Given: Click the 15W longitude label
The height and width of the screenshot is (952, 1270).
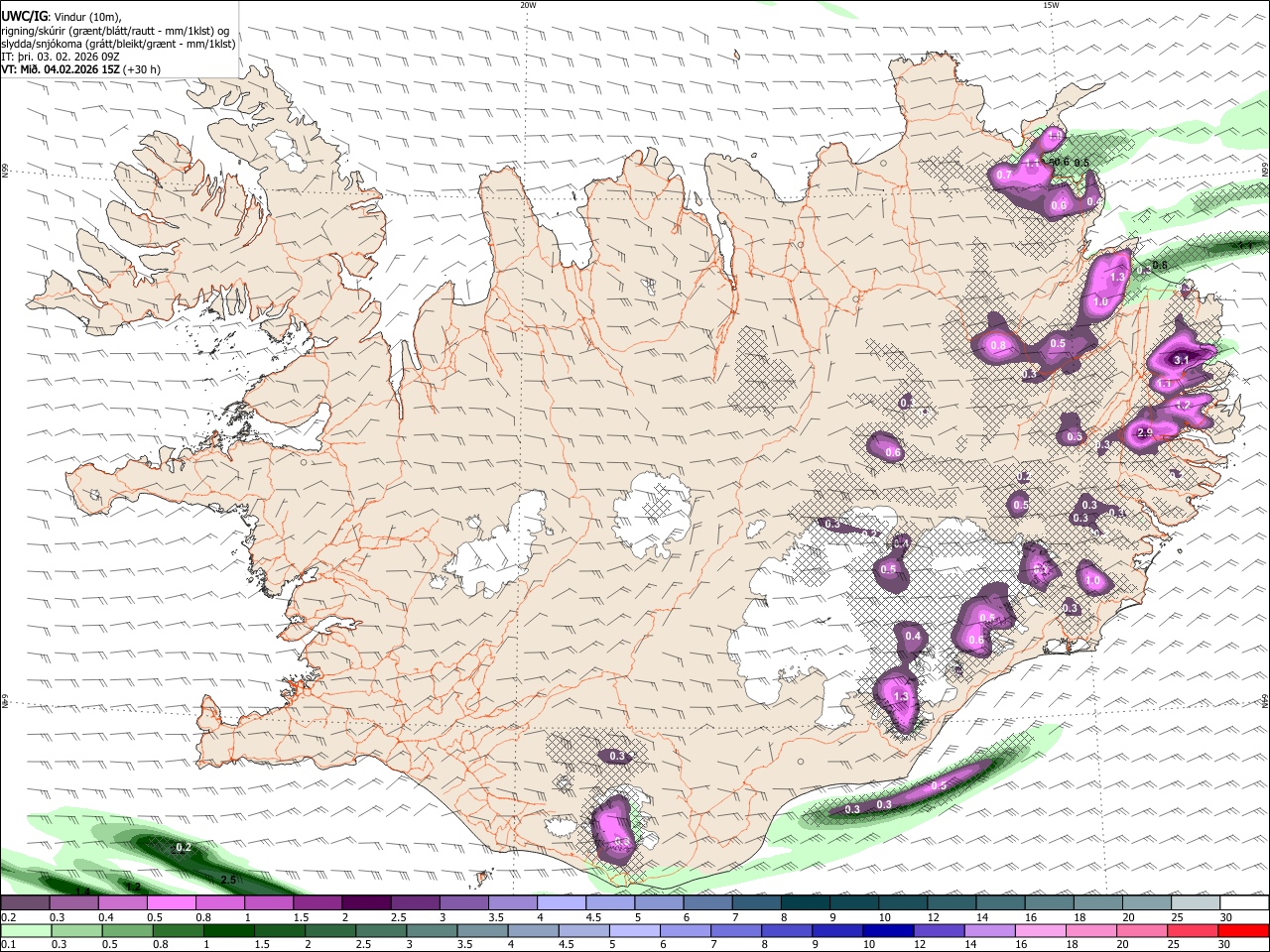Looking at the screenshot, I should [1050, 5].
